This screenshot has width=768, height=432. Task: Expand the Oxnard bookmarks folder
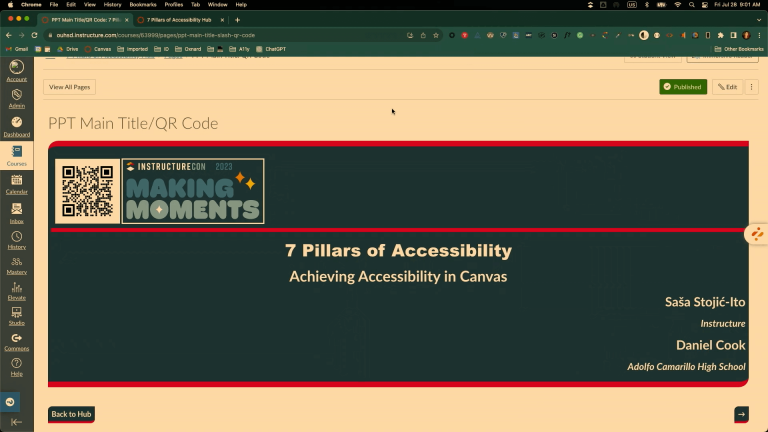pos(188,49)
